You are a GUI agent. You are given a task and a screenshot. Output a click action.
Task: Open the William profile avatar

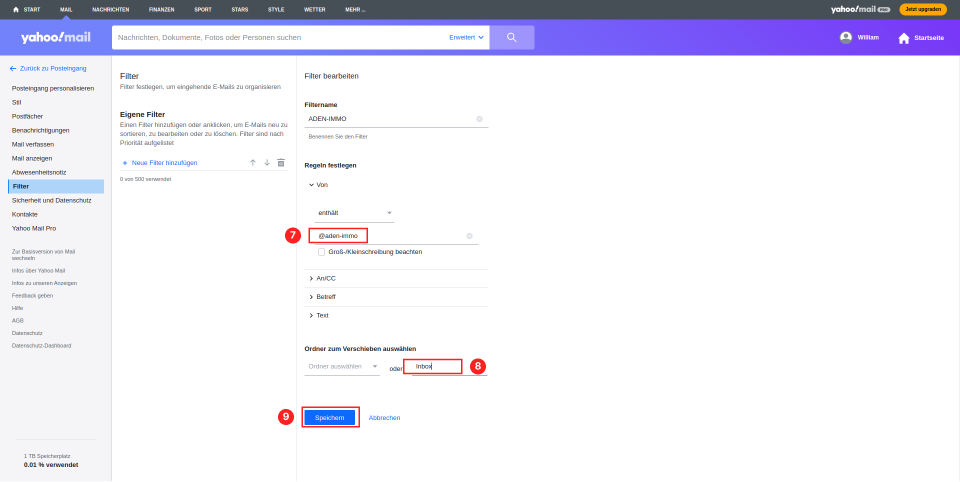click(846, 37)
